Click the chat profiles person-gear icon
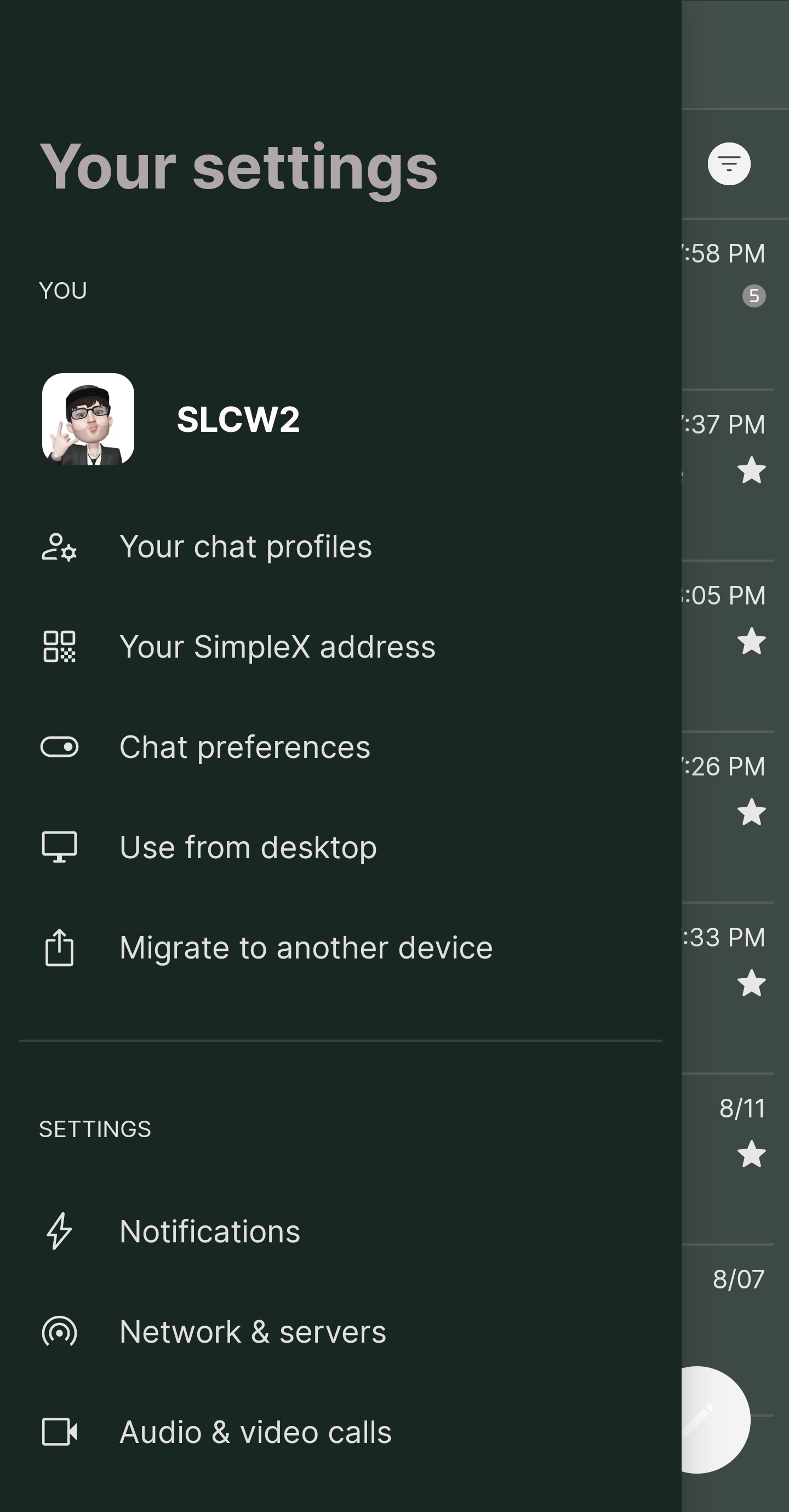This screenshot has width=789, height=1512. [59, 547]
